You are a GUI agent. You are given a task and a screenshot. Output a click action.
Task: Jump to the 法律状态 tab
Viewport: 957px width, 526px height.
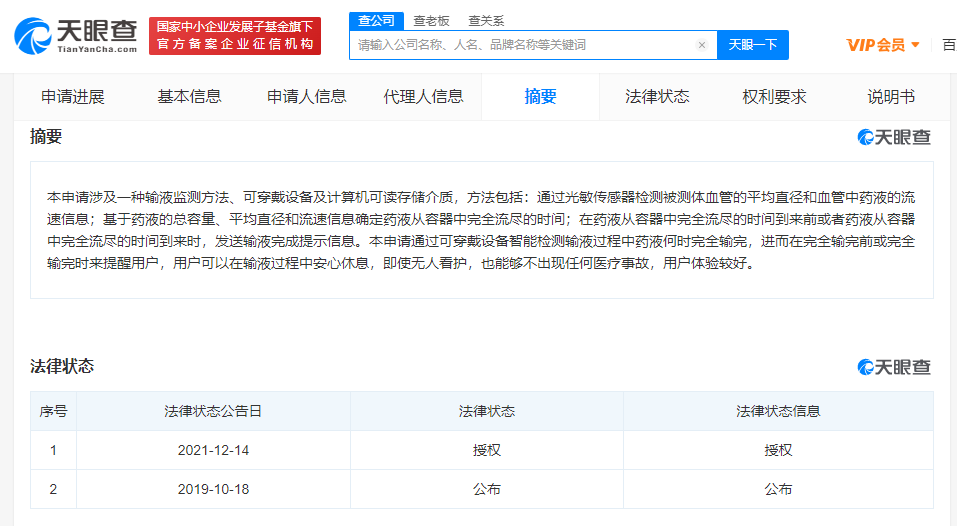657,96
